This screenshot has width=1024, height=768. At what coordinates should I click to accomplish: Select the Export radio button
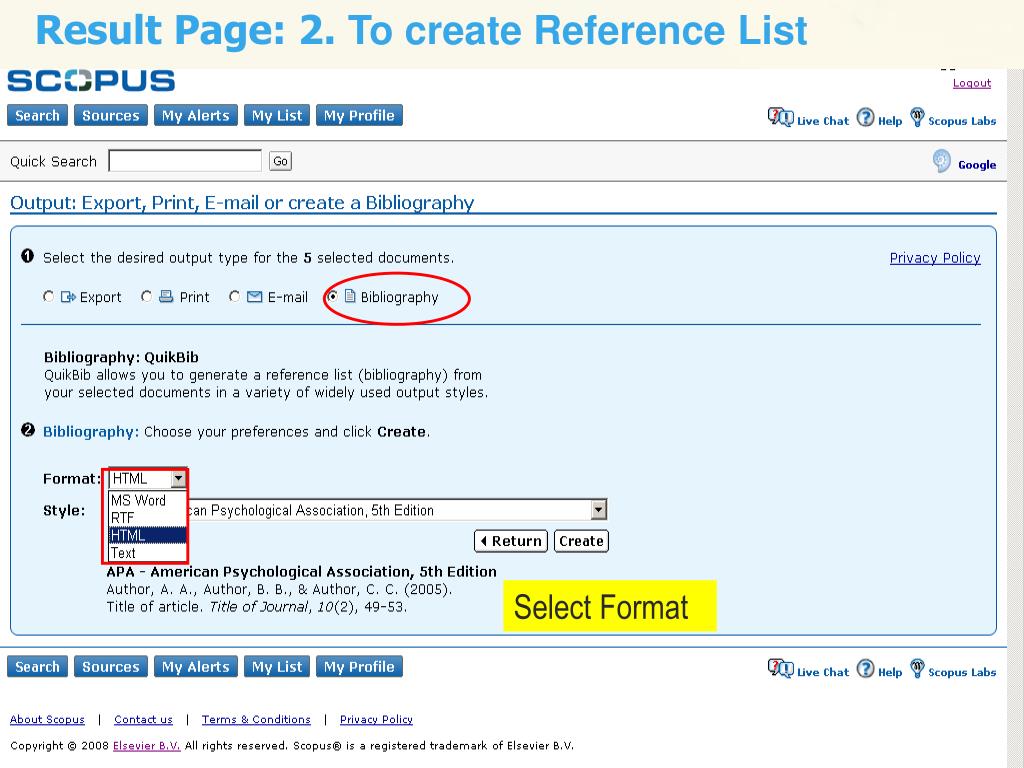point(48,296)
